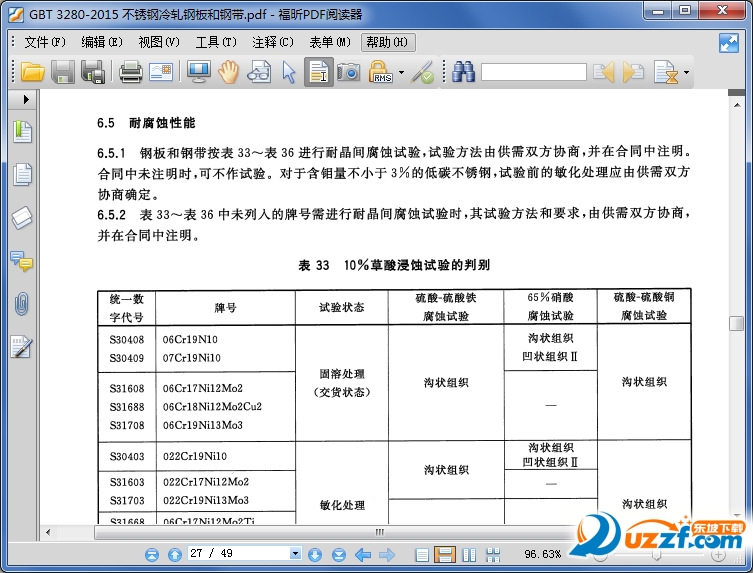Click the read-mode glasses icon
This screenshot has width=753, height=573.
click(259, 72)
